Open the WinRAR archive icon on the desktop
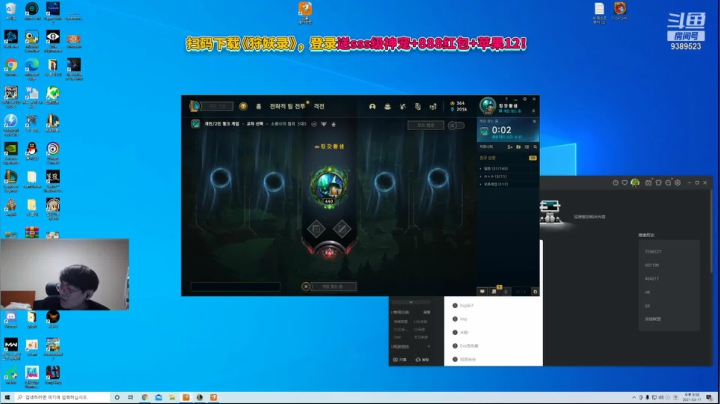 32,233
